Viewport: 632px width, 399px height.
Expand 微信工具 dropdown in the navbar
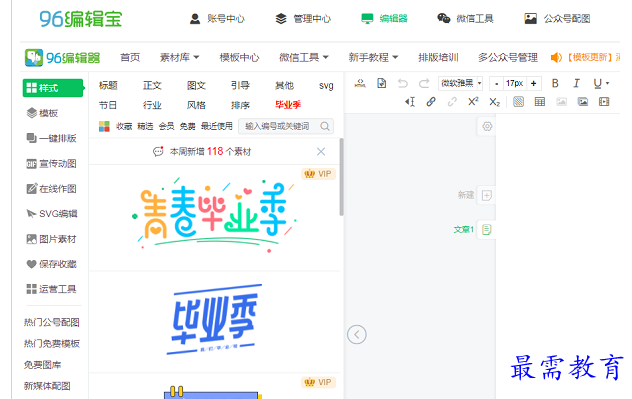pyautogui.click(x=304, y=58)
